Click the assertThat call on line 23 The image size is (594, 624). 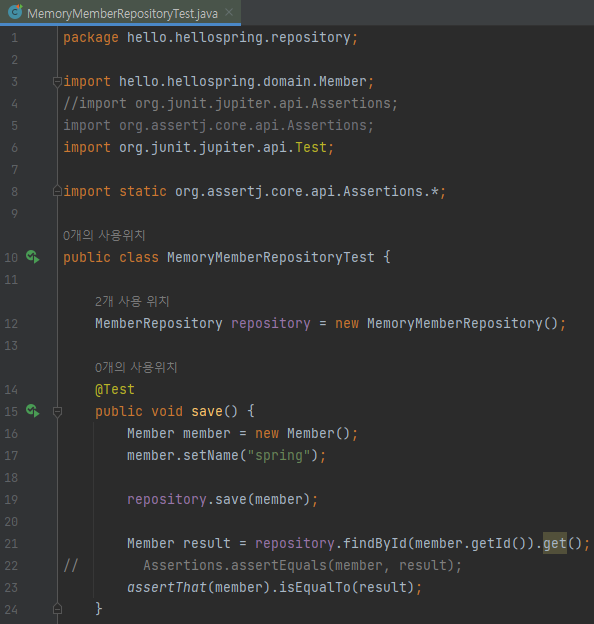167,587
